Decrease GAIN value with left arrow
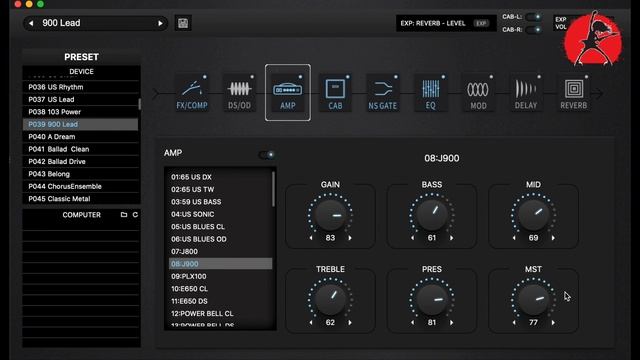 [311, 238]
